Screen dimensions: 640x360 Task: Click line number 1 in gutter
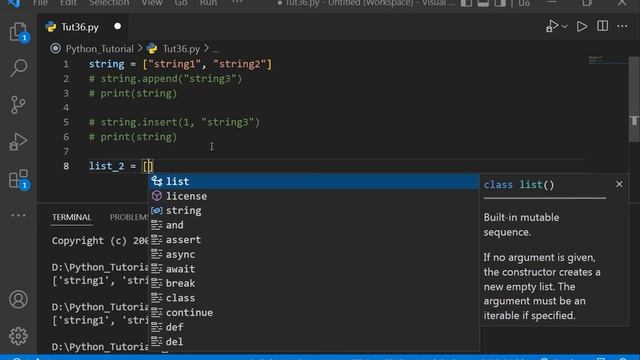66,64
